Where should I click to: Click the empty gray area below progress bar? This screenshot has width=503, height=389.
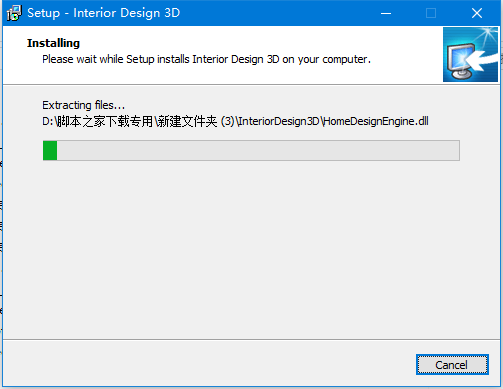251,250
